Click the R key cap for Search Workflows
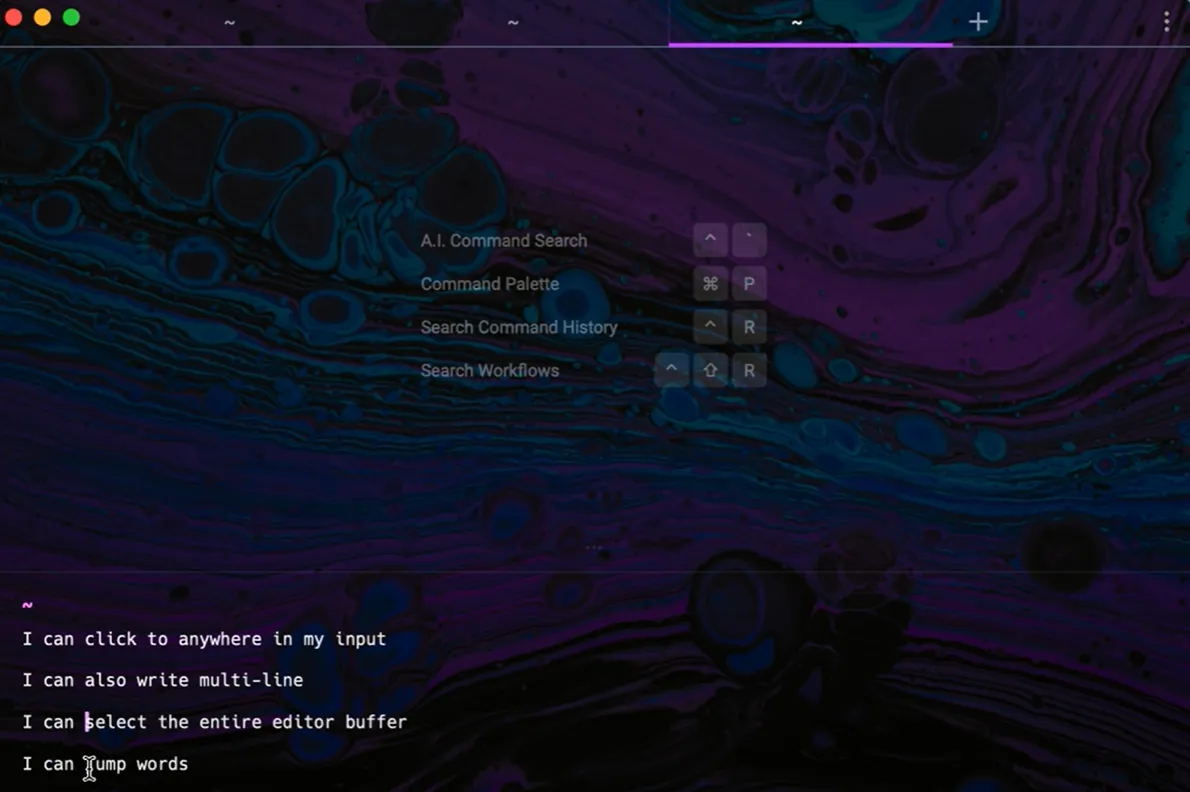1190x792 pixels. point(749,370)
